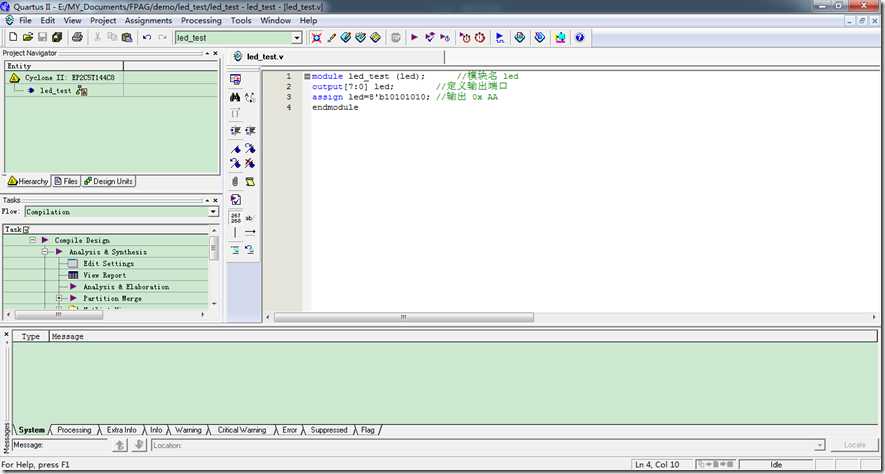This screenshot has height=474, width=885.
Task: Close the Project Navigator panel
Action: pos(216,53)
